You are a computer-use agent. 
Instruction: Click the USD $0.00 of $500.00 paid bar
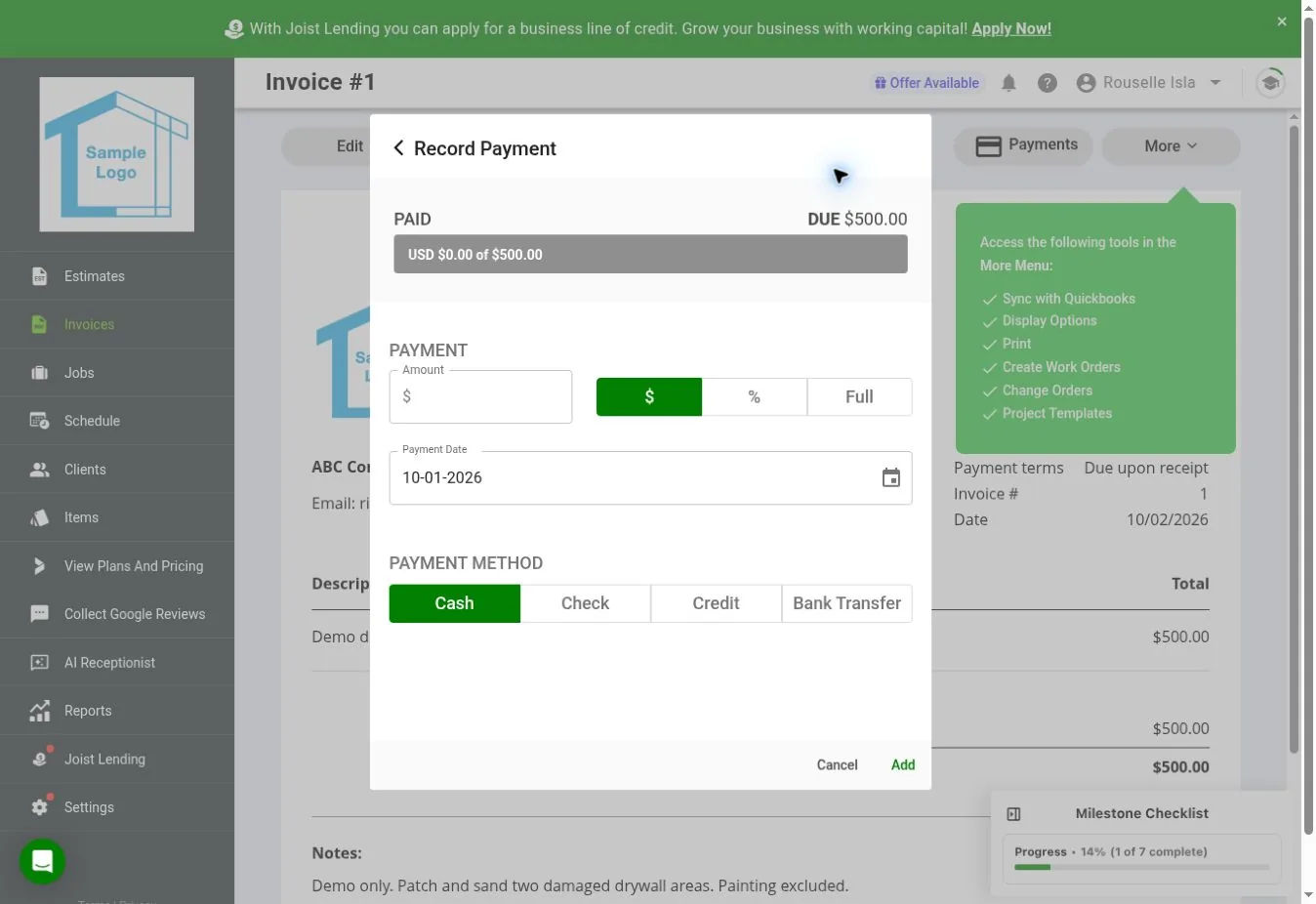[650, 255]
